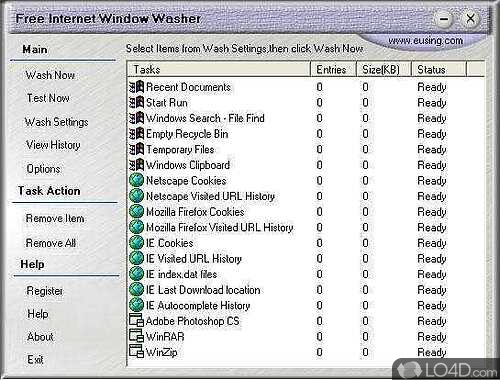Click globe icon beside Mozilla Firefox Visited URL History
500x380 pixels.
[x=136, y=227]
